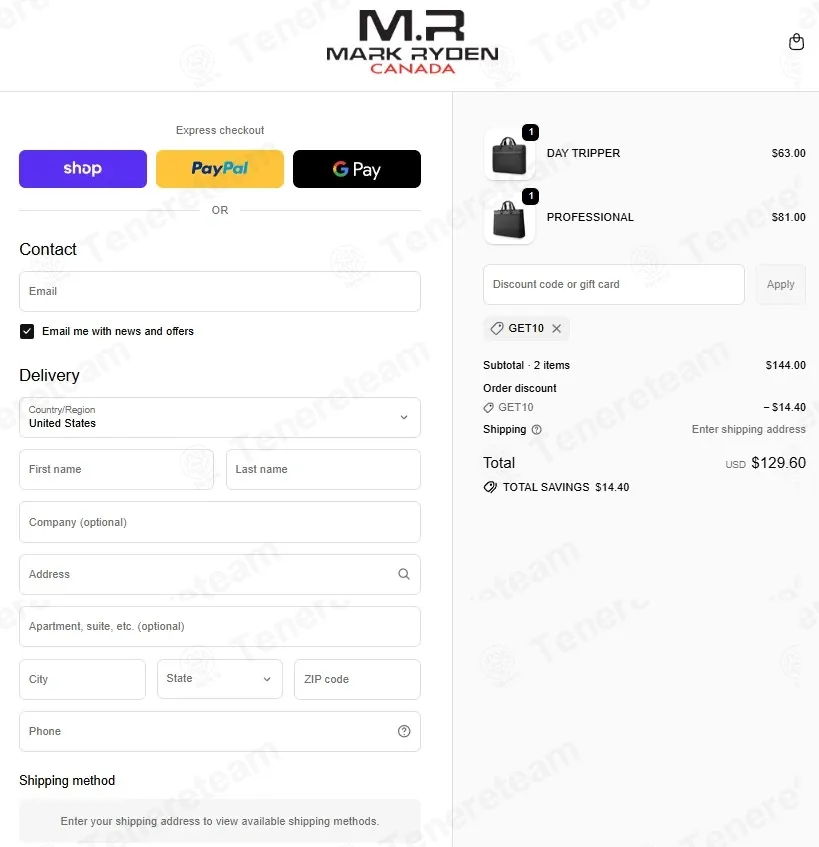Click the DAY TRIPPER product name
The height and width of the screenshot is (847, 819).
[x=583, y=153]
